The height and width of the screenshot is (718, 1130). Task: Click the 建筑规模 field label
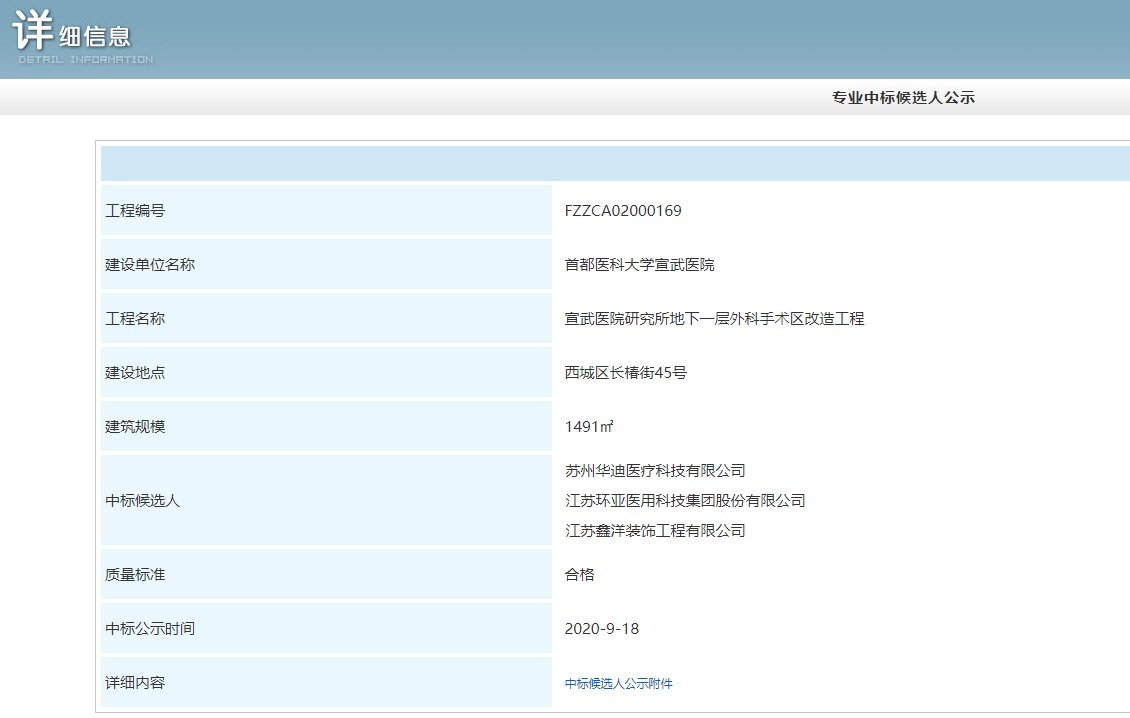[135, 427]
